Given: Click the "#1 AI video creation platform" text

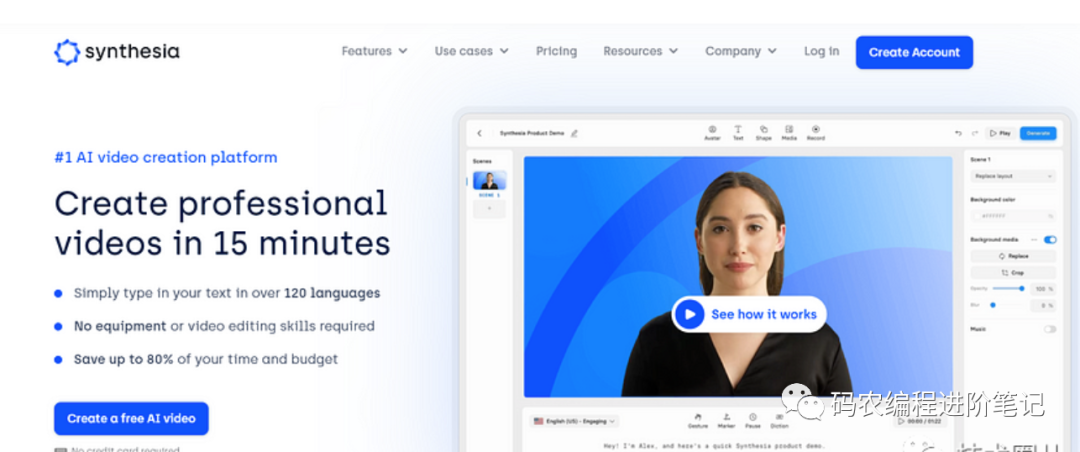Looking at the screenshot, I should point(165,157).
